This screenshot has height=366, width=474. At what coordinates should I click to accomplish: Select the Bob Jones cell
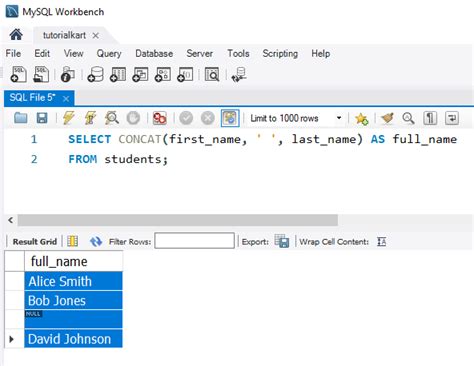tap(73, 300)
